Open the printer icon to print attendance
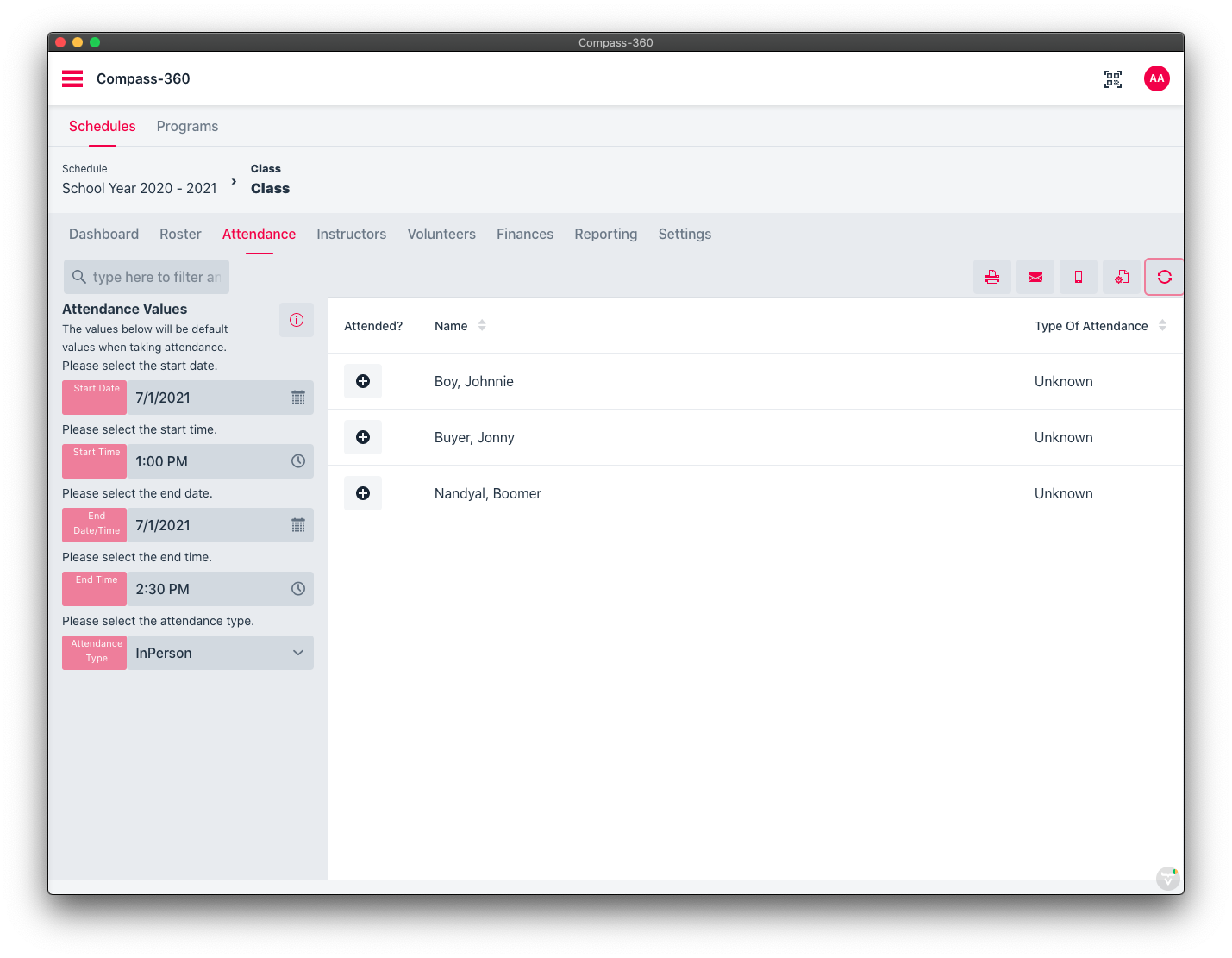This screenshot has height=958, width=1232. tap(991, 277)
